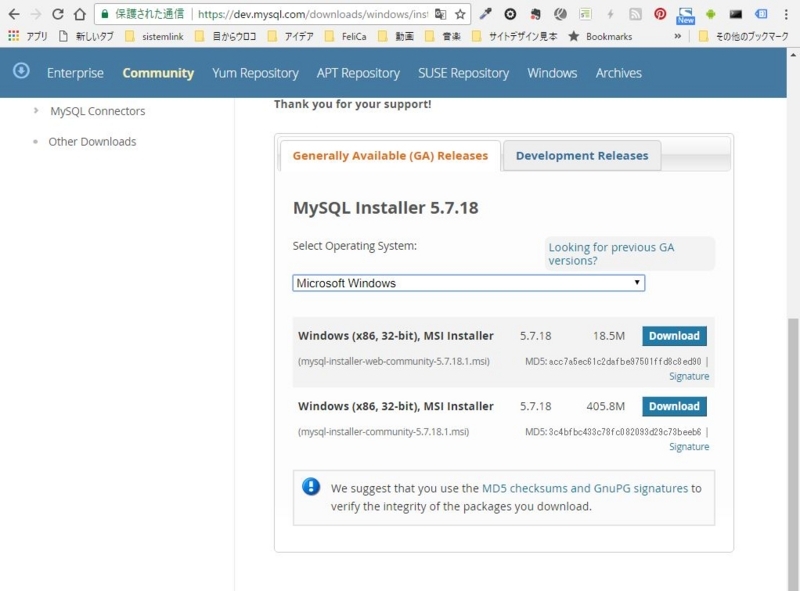Open the SUSE Repository navigation item

point(463,73)
